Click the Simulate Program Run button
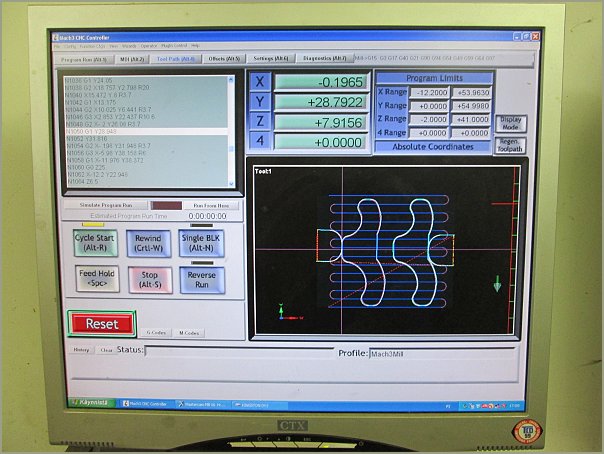Screen dimensions: 604x454 (x=105, y=205)
